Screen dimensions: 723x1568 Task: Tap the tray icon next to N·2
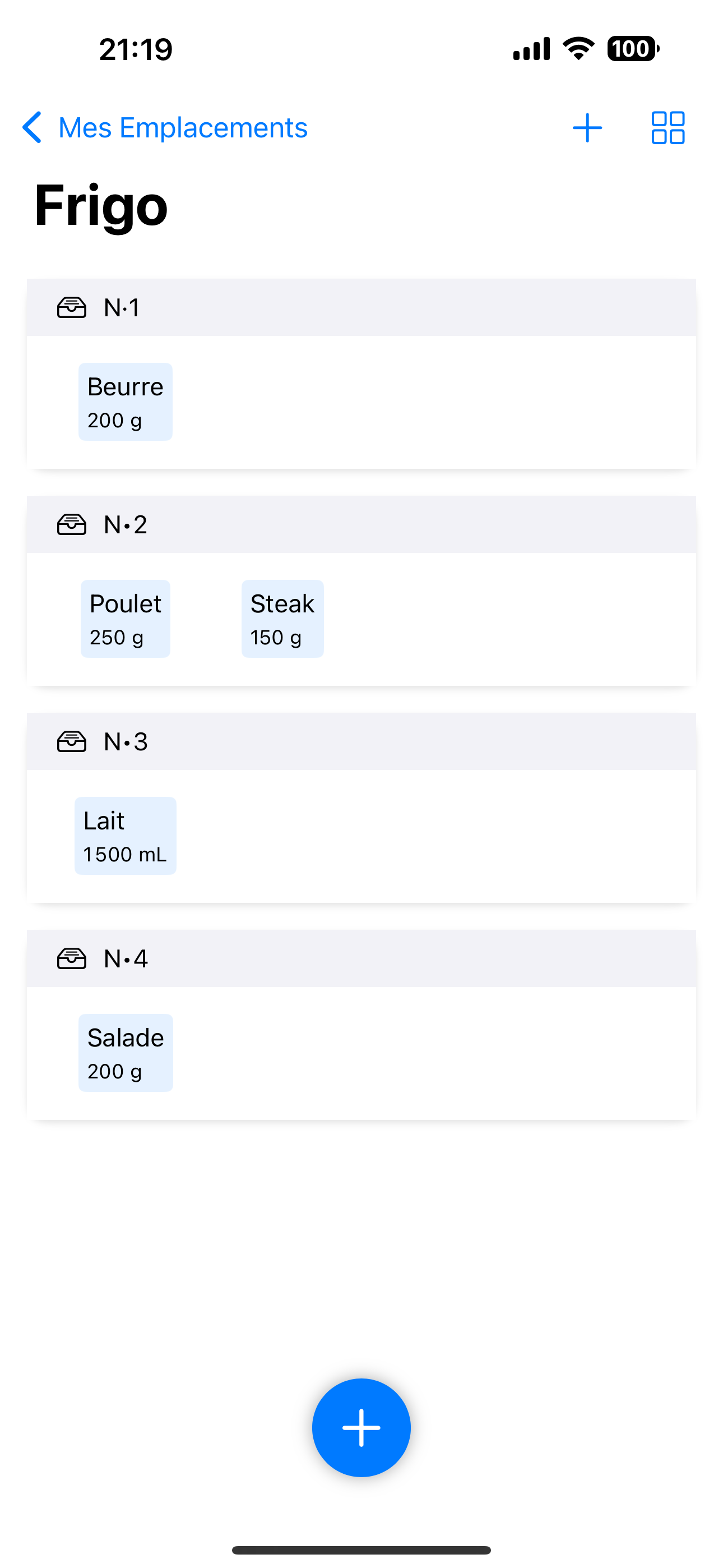tap(71, 524)
